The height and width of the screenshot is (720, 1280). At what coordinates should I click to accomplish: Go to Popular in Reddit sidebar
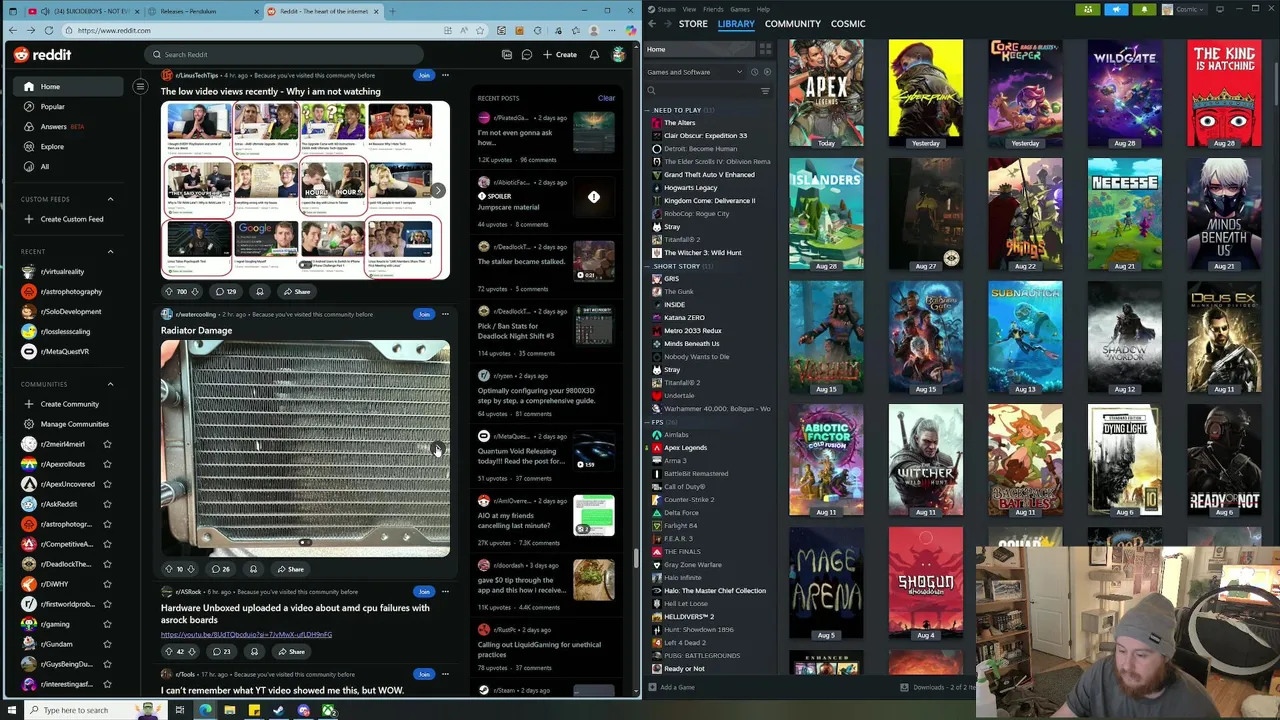52,107
